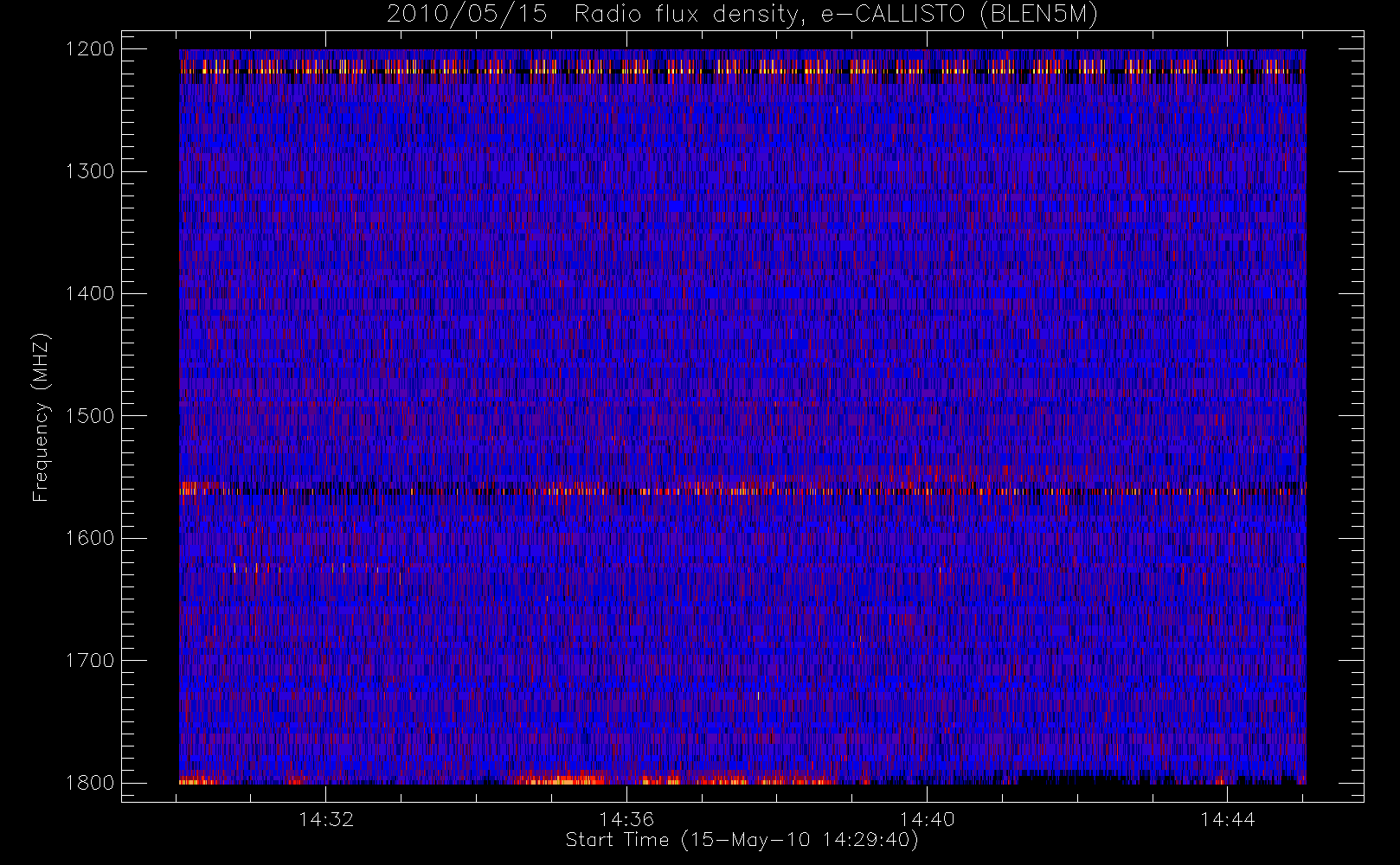Click the 1400 frequency tick label
Image resolution: width=1400 pixels, height=865 pixels.
click(90, 293)
